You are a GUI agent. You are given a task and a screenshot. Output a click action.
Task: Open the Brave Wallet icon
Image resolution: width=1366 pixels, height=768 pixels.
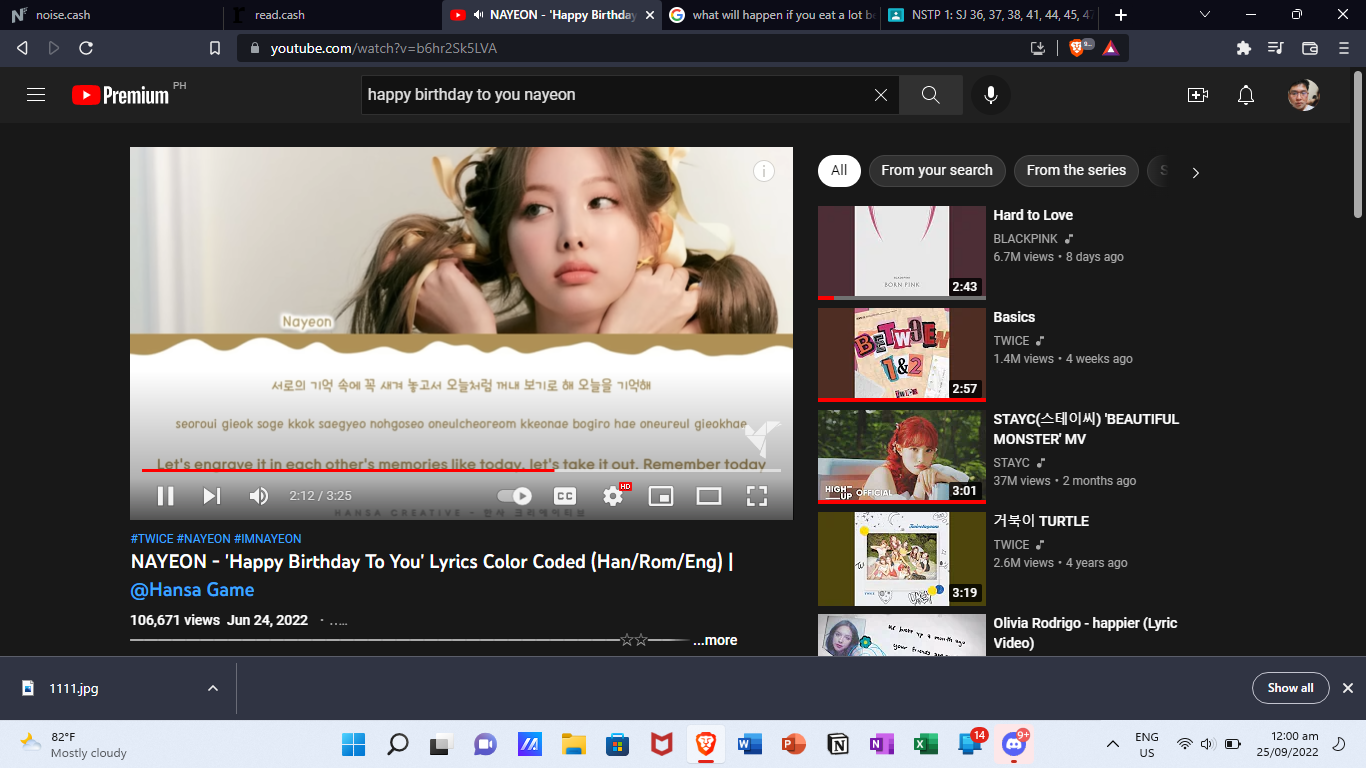click(x=1310, y=47)
